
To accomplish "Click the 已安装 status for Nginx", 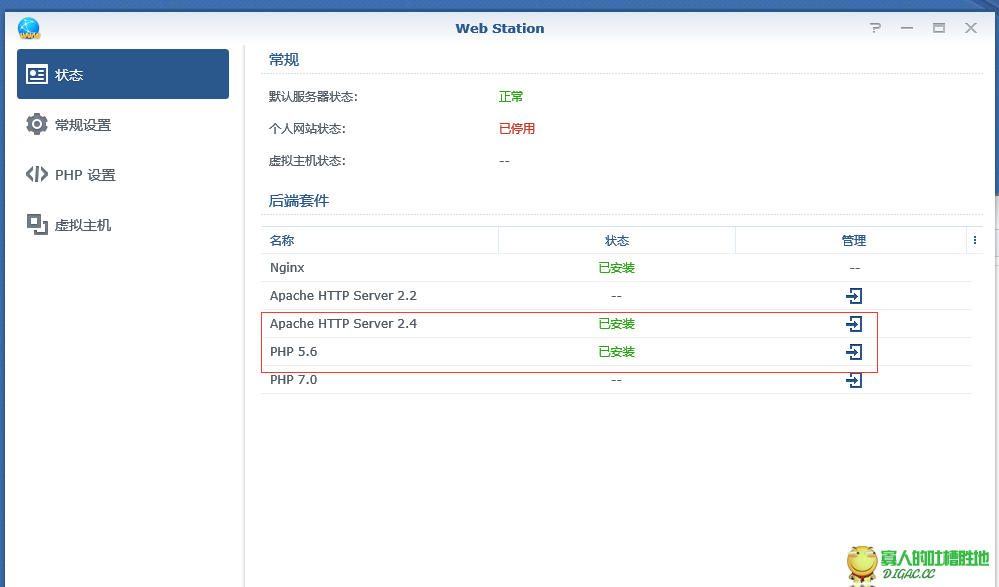I will click(x=617, y=268).
